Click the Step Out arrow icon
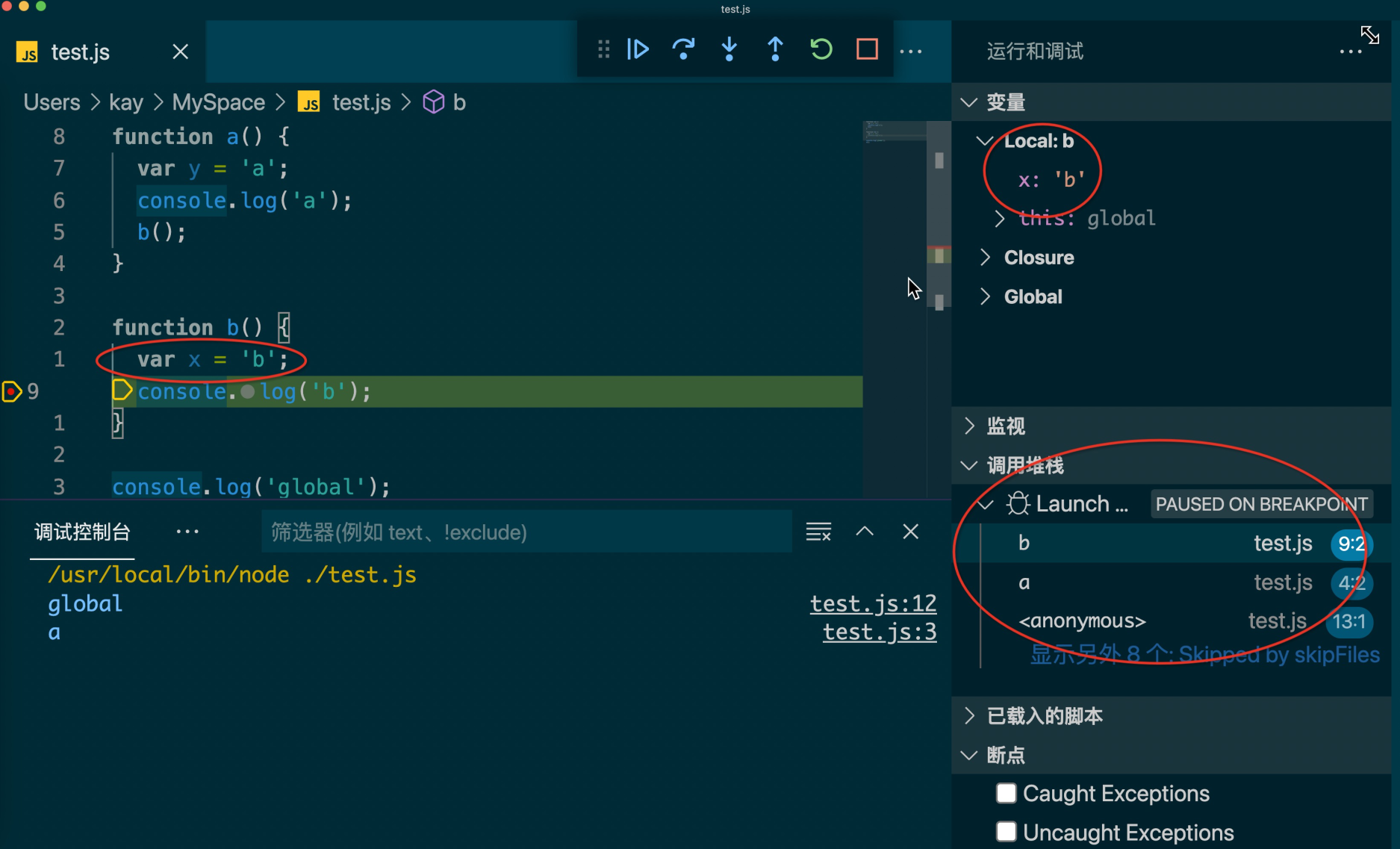1400x849 pixels. point(775,49)
